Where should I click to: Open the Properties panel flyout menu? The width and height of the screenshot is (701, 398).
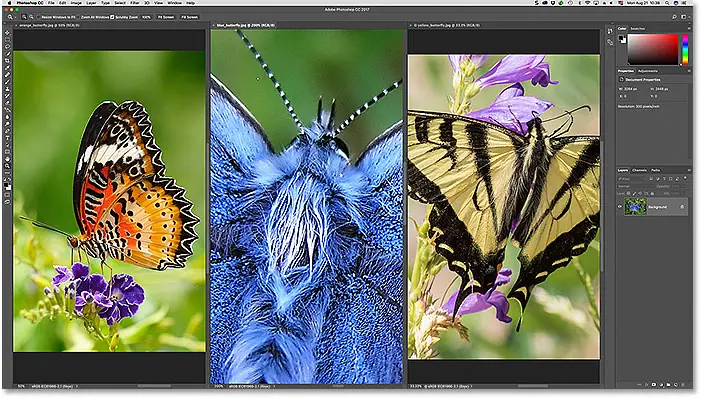(x=689, y=71)
